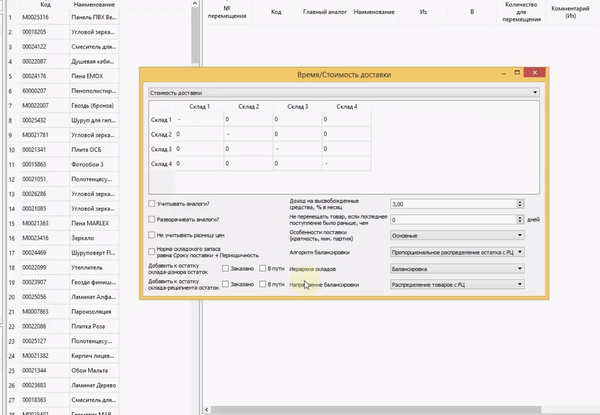Click the 'Доход на высвобожденные средства' 3,00 field
This screenshot has height=415, width=600.
coord(453,204)
